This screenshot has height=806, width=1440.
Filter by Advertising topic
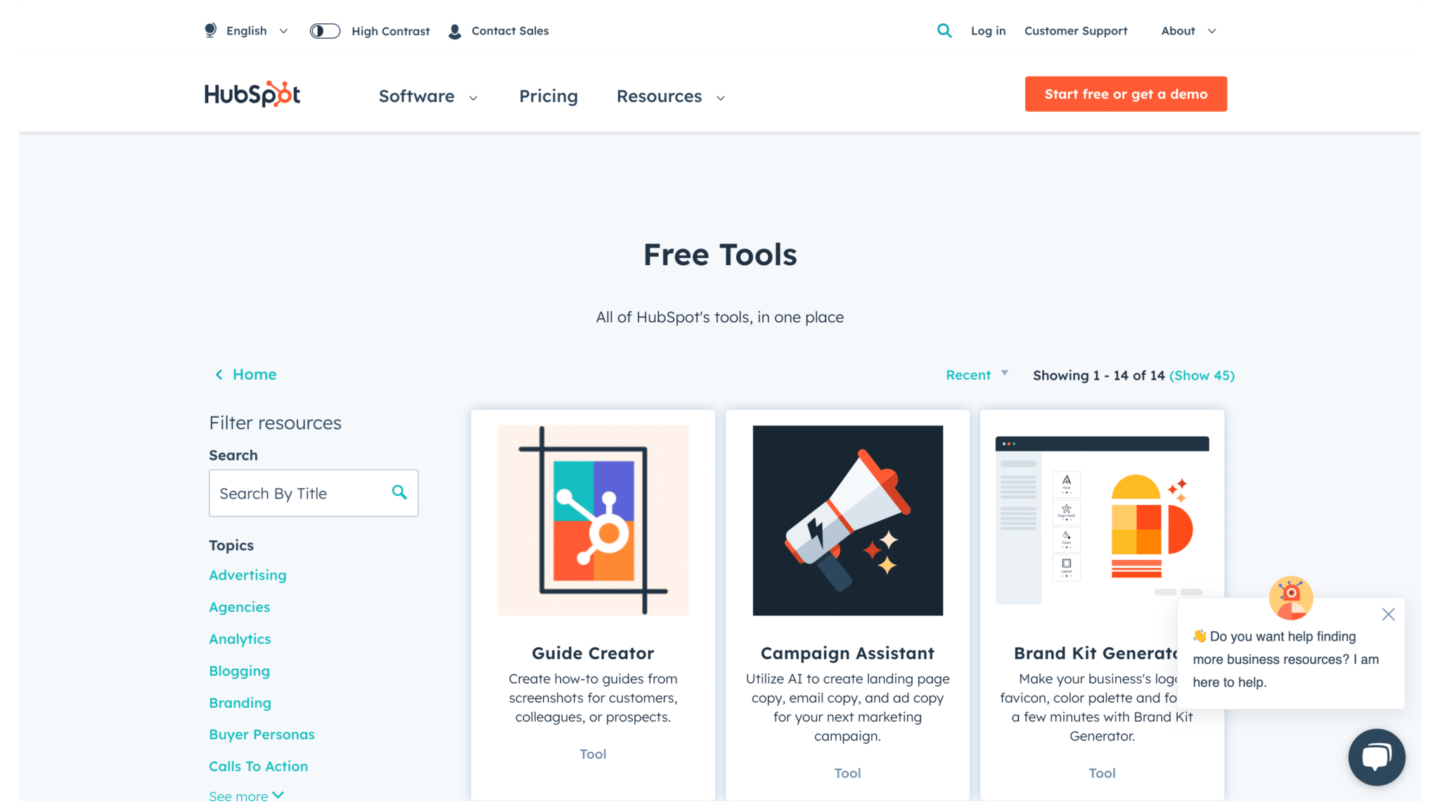(x=248, y=575)
